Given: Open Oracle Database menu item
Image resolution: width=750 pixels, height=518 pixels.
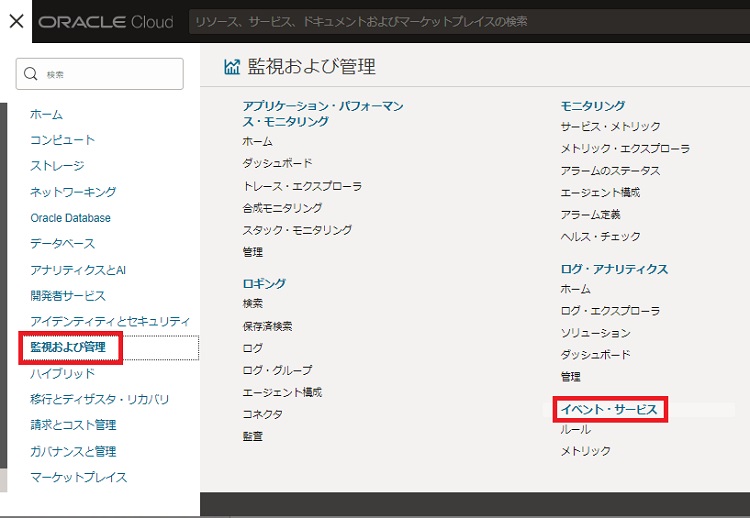Looking at the screenshot, I should click(71, 218).
